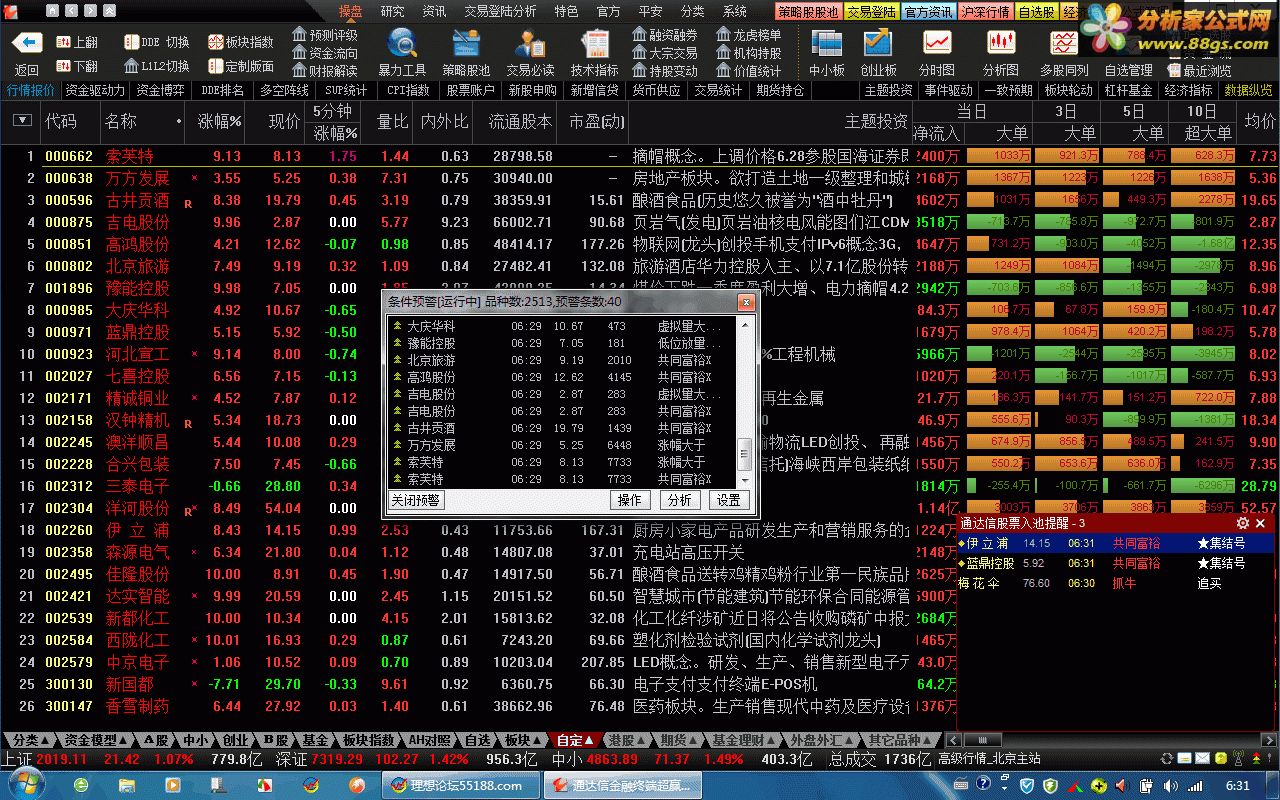Click the 返回 back arrow icon
1280x800 pixels.
(26, 43)
